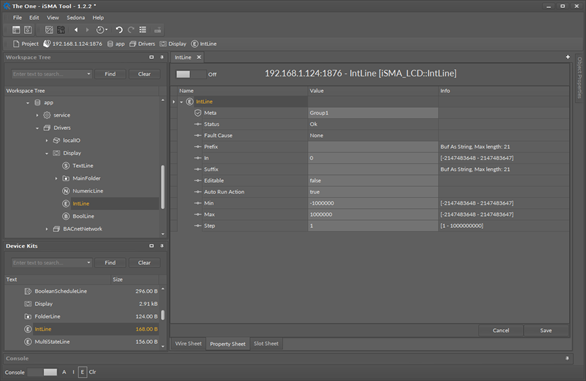586x381 pixels.
Task: Select FolderLine in Device Kits list
Action: [x=47, y=316]
